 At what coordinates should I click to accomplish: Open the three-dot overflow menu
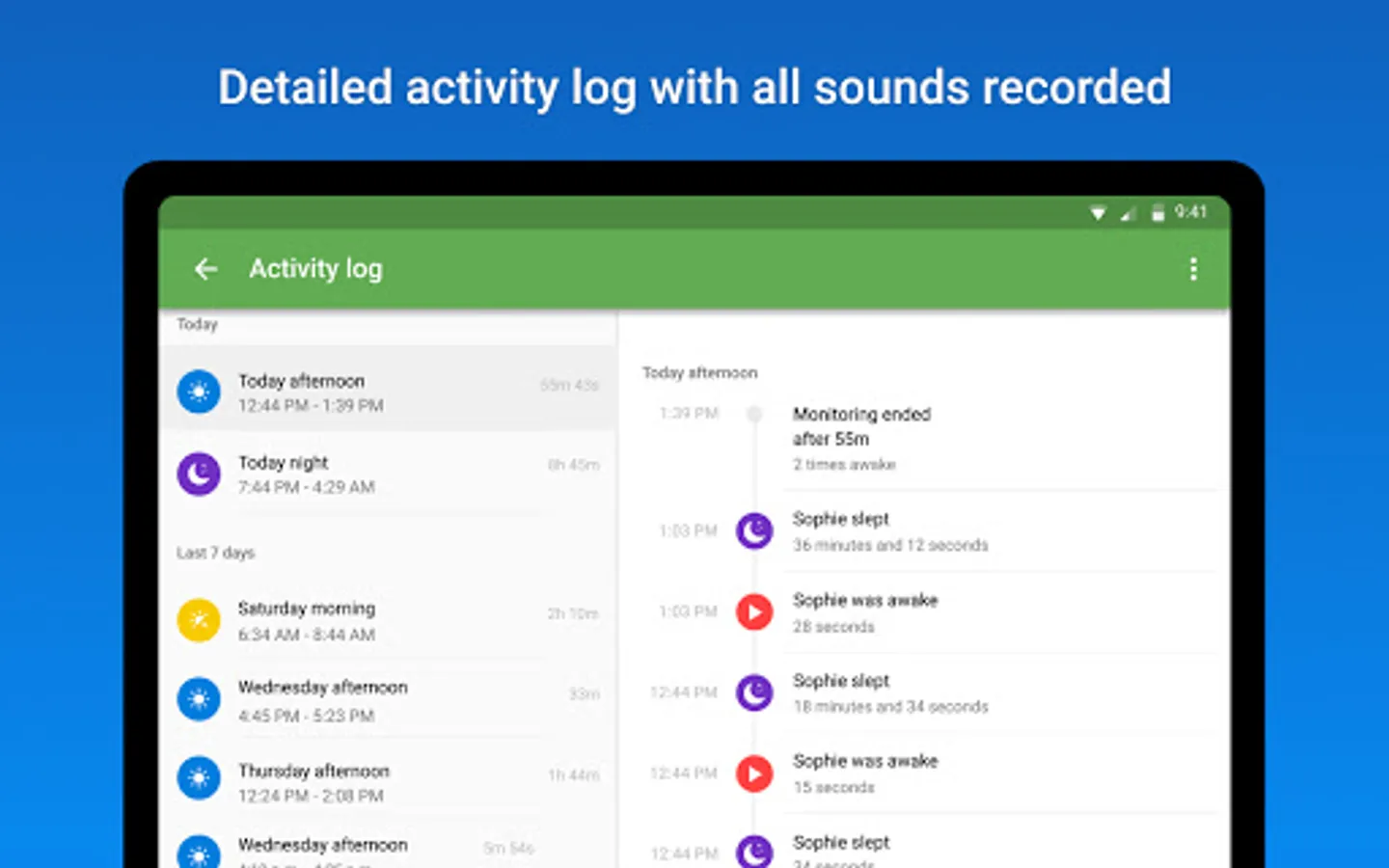(x=1193, y=269)
